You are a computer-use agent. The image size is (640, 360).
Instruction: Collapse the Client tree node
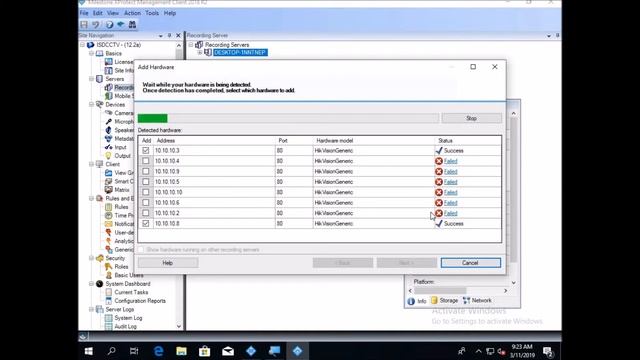pyautogui.click(x=92, y=164)
